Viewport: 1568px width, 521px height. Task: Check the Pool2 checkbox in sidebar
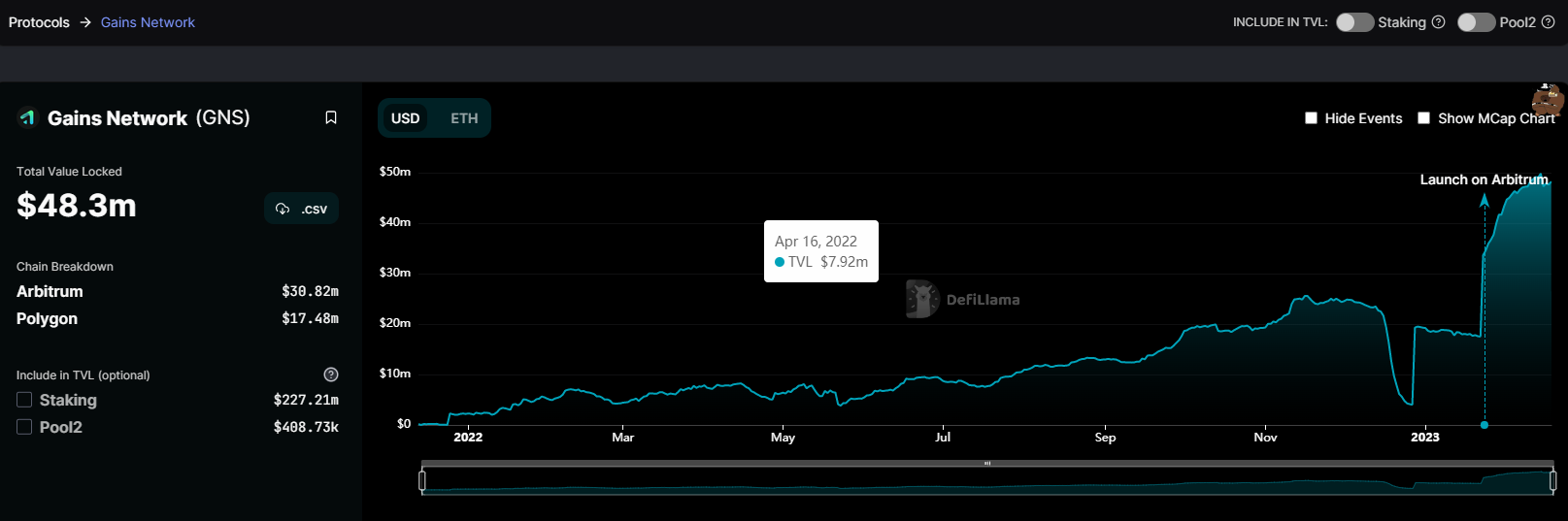click(24, 427)
